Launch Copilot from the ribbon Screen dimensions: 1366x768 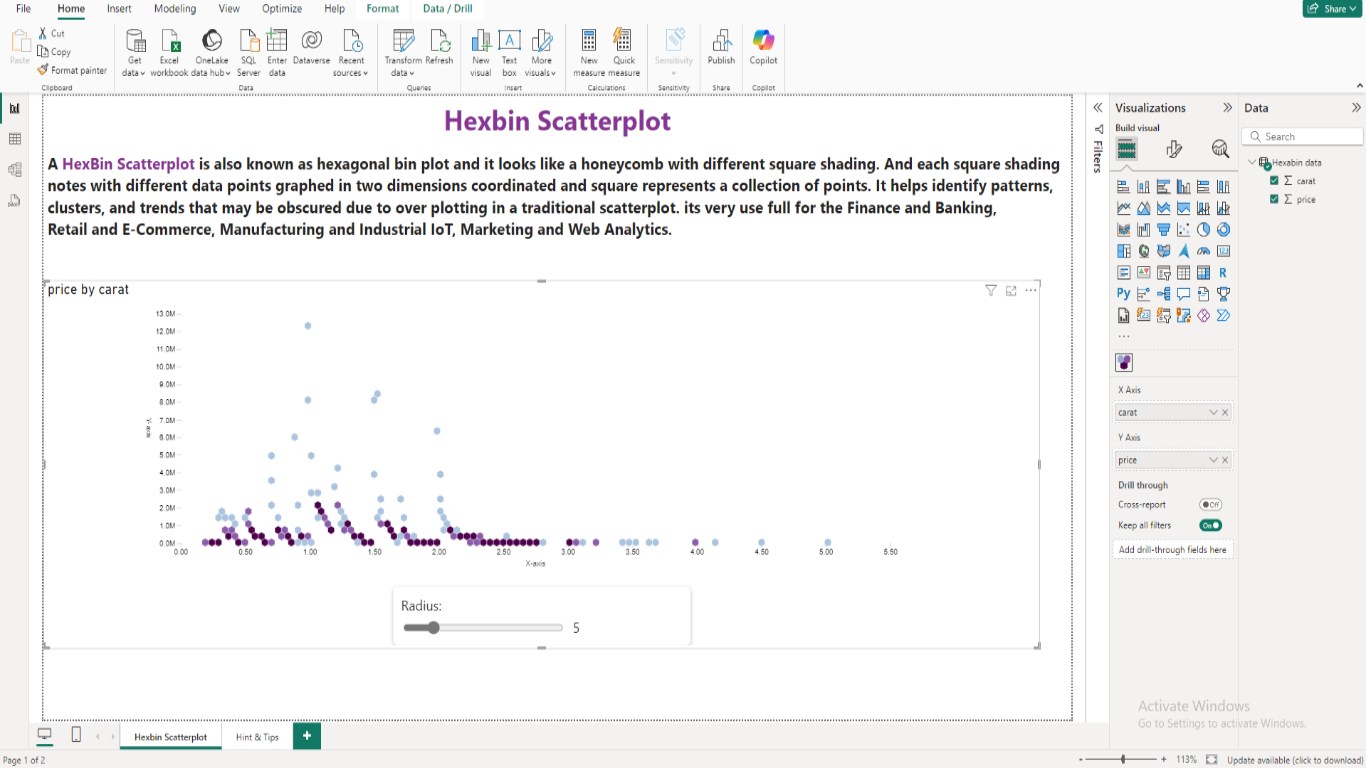[x=763, y=52]
